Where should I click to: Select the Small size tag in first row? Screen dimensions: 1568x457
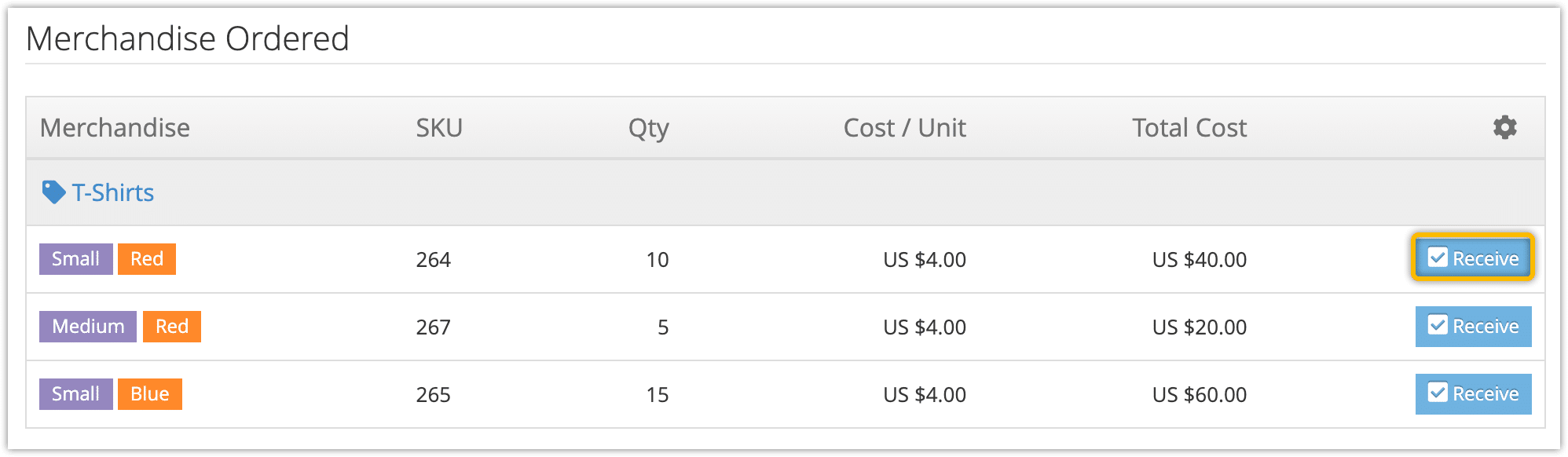tap(76, 258)
